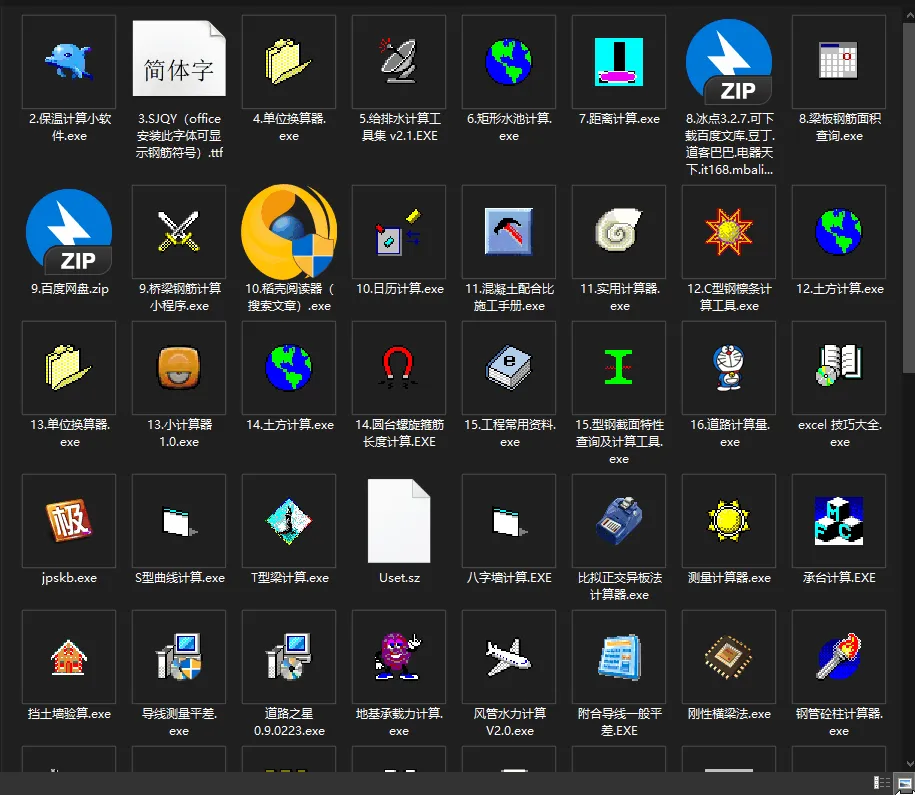The width and height of the screenshot is (915, 795).
Task: Select orange face icon of 13.小计算器1.0.exe
Action: tap(179, 368)
